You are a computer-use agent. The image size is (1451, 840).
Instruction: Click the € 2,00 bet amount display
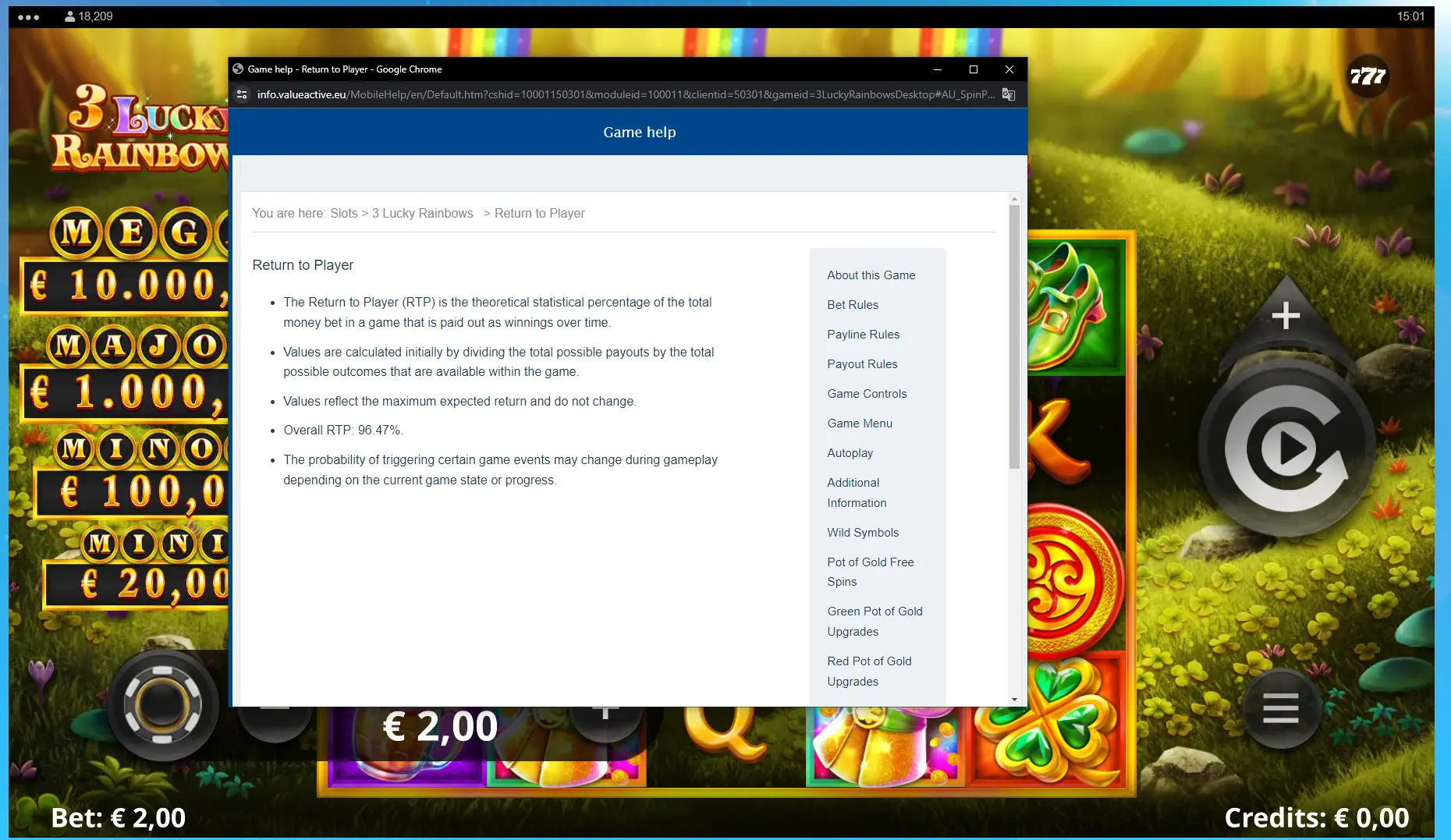tap(440, 727)
